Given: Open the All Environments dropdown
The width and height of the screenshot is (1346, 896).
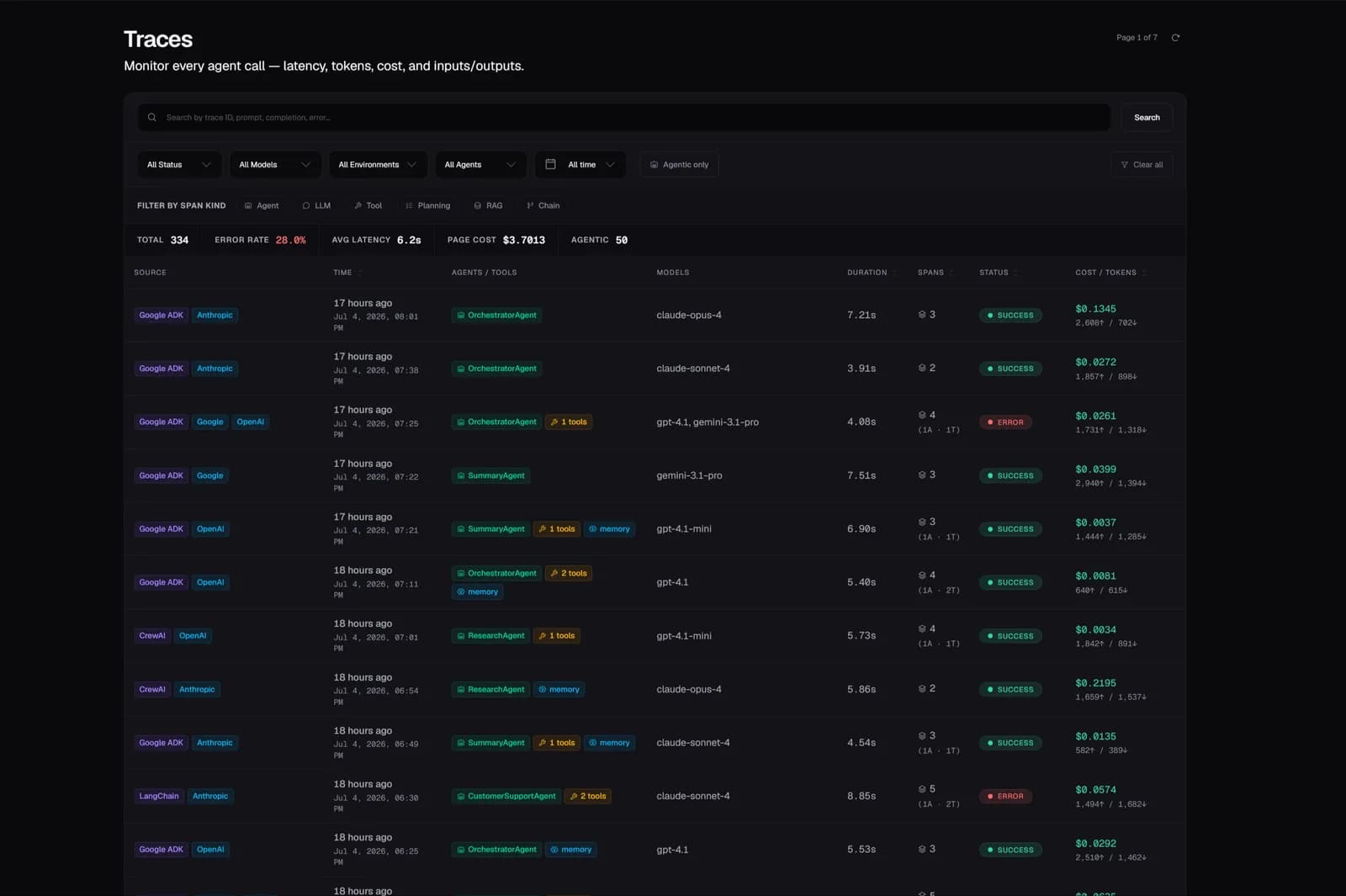Looking at the screenshot, I should tap(378, 165).
